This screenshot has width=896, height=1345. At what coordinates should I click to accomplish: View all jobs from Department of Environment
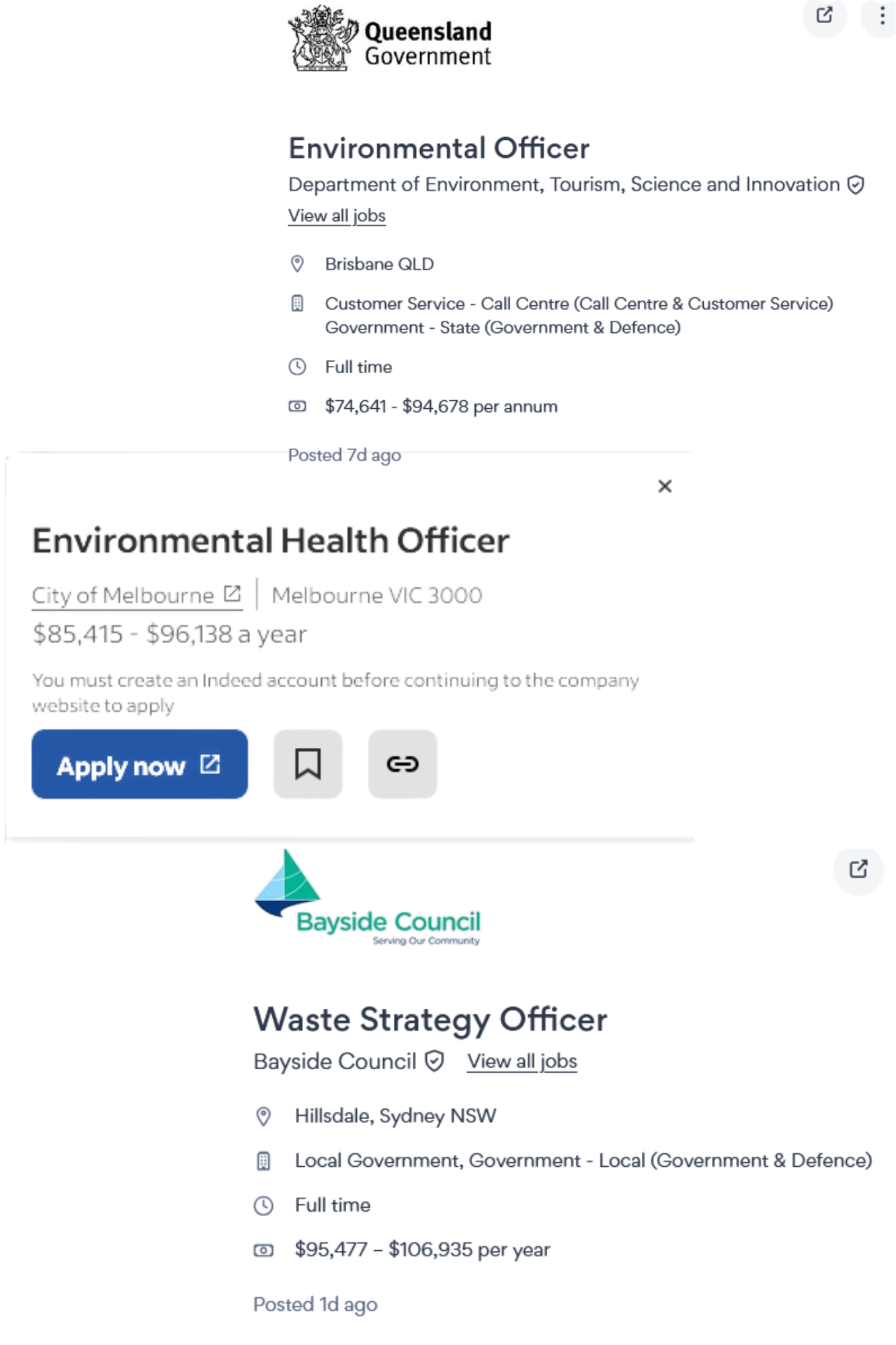coord(337,216)
